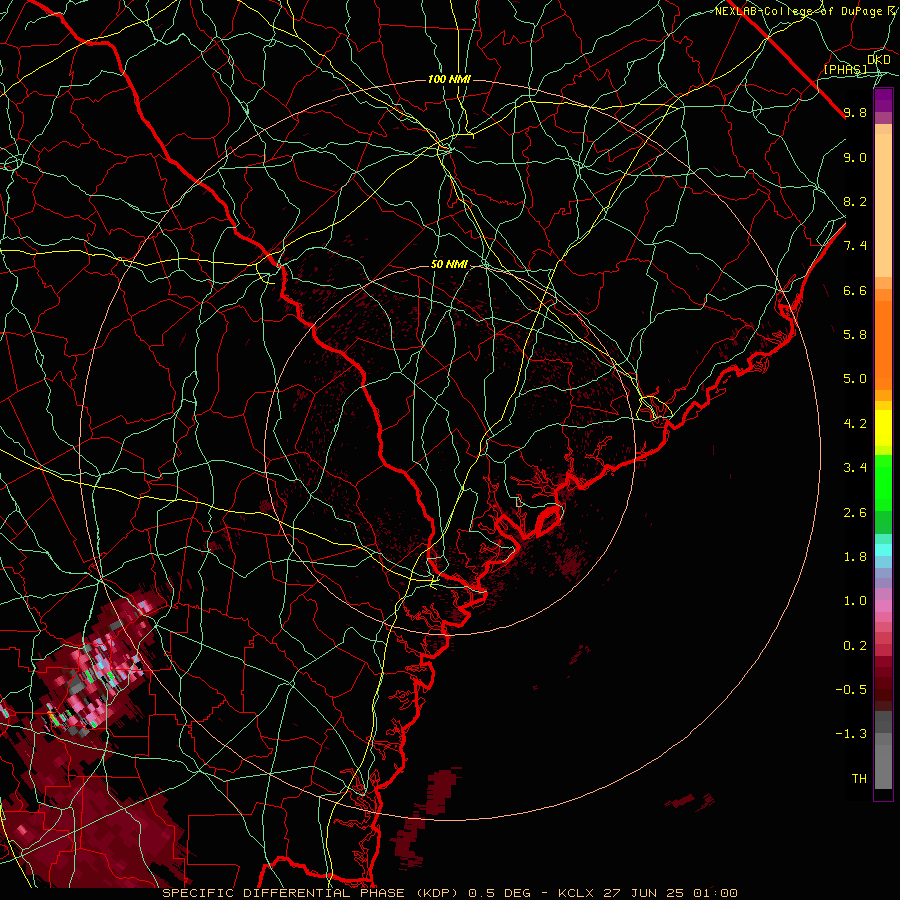Click the 1.0 value on the color scale
900x900 pixels.
point(855,601)
